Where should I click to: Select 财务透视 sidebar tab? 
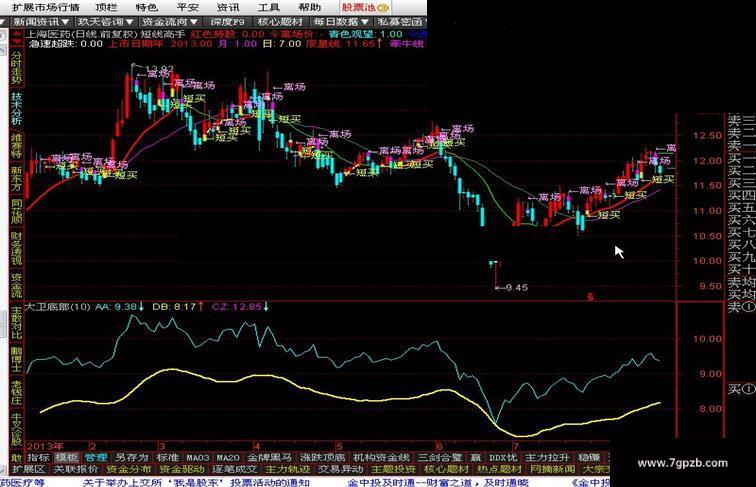(17, 249)
